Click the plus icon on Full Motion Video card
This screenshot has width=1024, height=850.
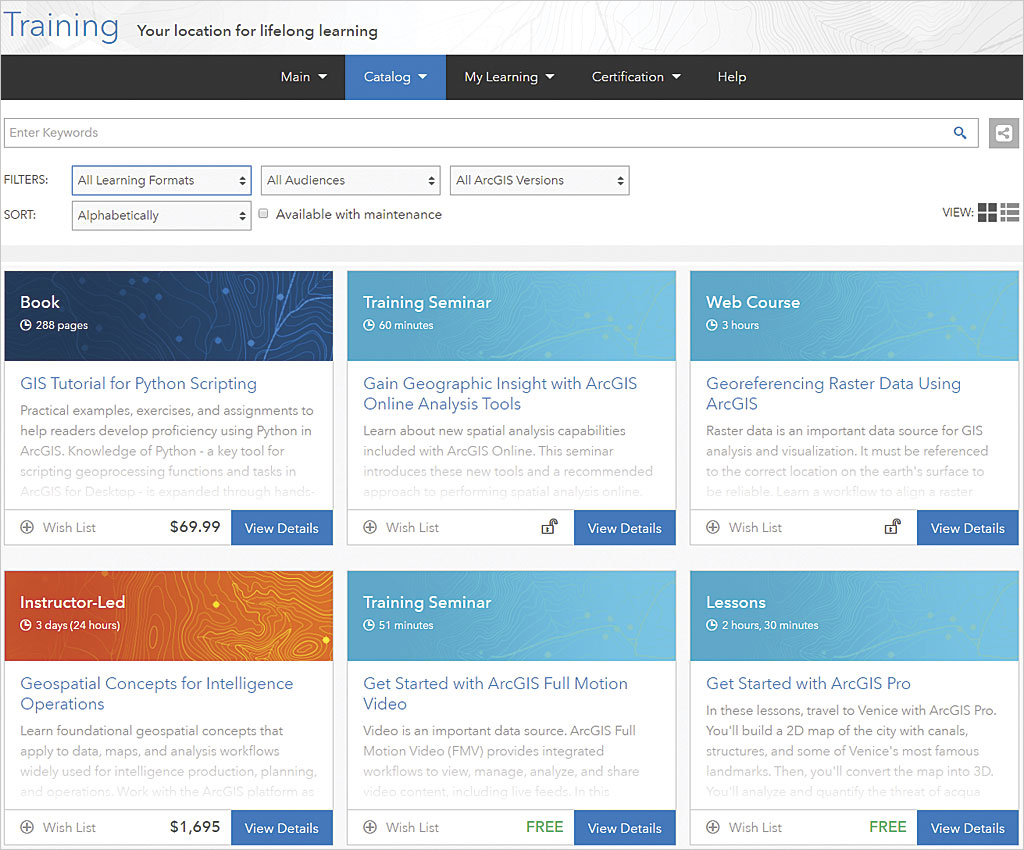370,827
